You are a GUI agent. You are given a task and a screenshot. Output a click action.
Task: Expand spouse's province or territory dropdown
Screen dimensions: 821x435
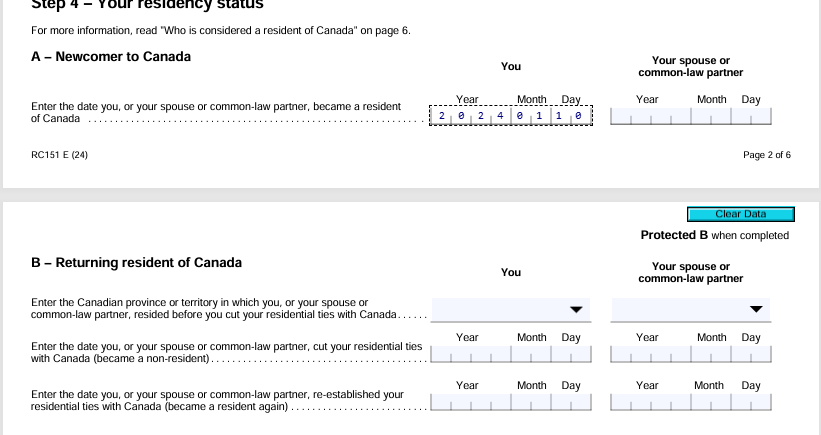[x=691, y=309]
